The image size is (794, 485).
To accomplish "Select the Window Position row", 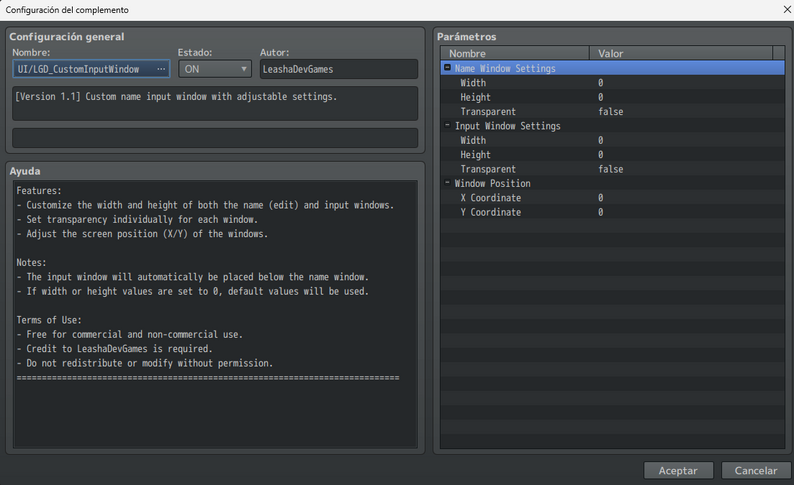I will point(612,183).
